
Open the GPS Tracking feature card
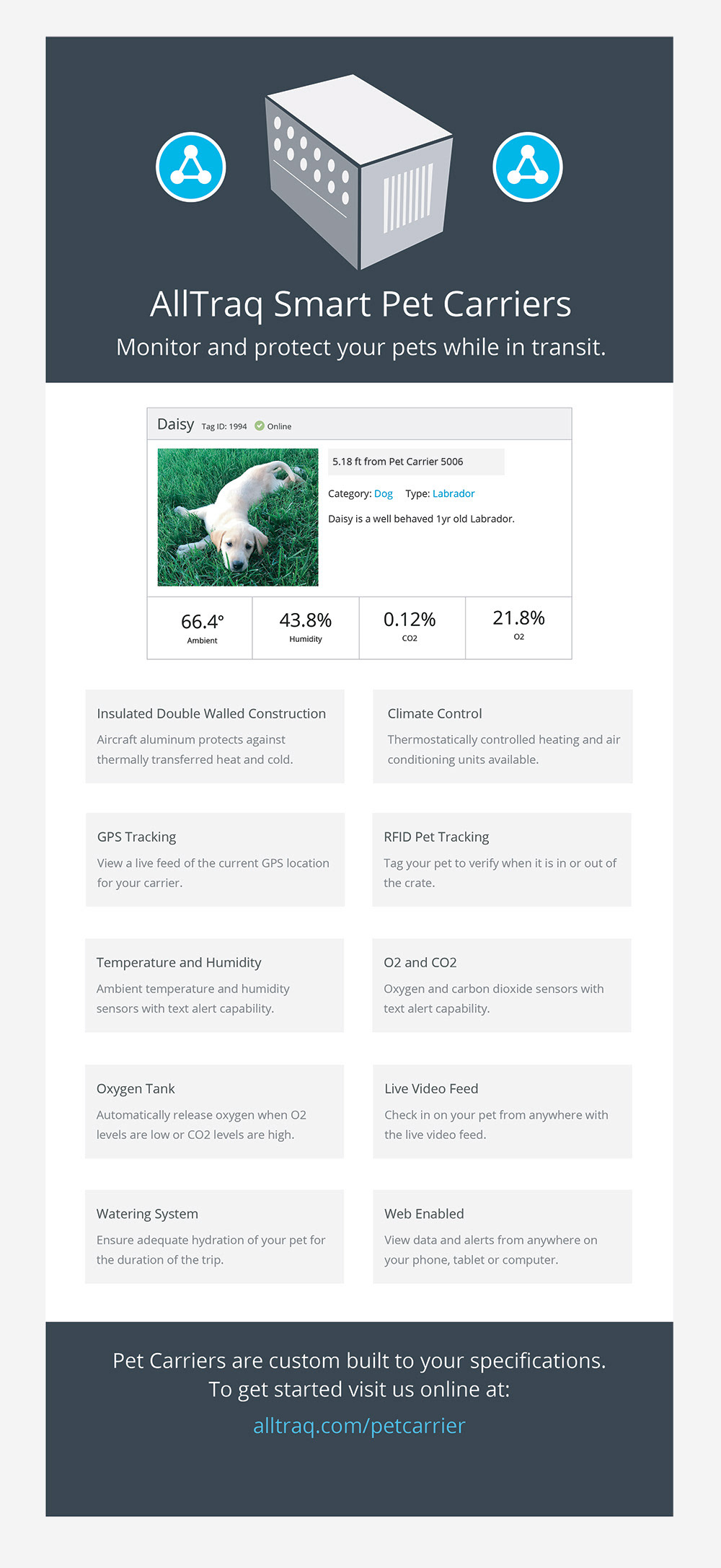pyautogui.click(x=215, y=860)
